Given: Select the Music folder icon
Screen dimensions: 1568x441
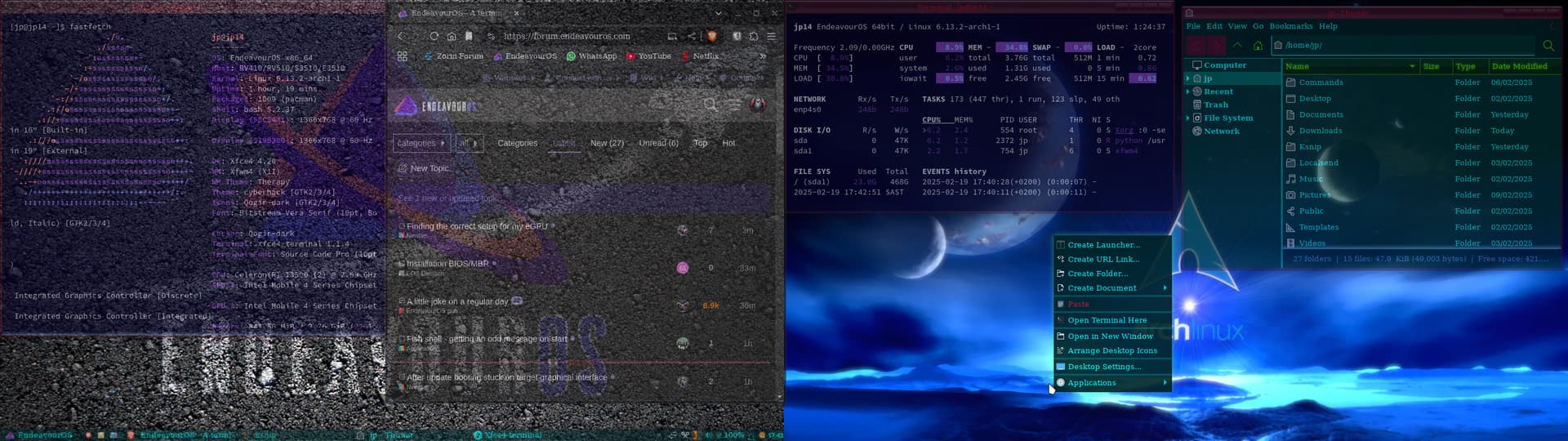Looking at the screenshot, I should click(1290, 179).
